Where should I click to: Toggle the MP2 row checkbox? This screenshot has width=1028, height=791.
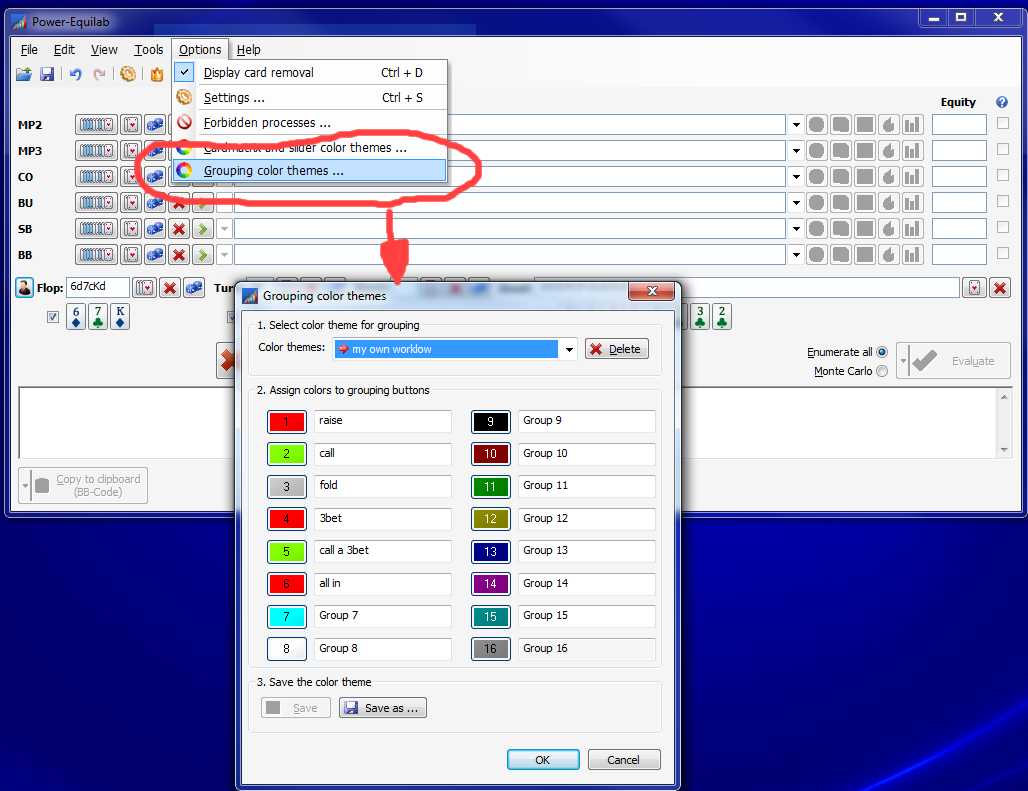tap(1003, 123)
